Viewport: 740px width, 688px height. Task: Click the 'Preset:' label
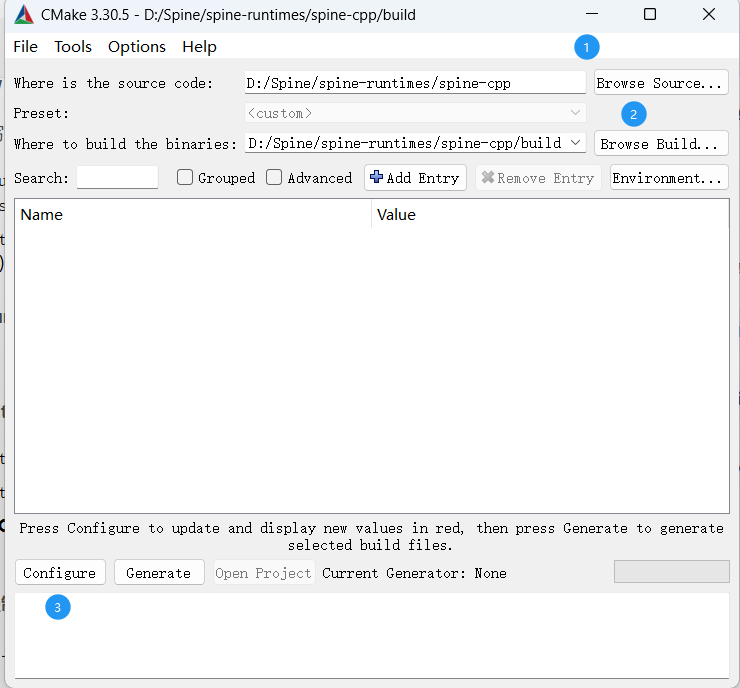click(x=41, y=113)
